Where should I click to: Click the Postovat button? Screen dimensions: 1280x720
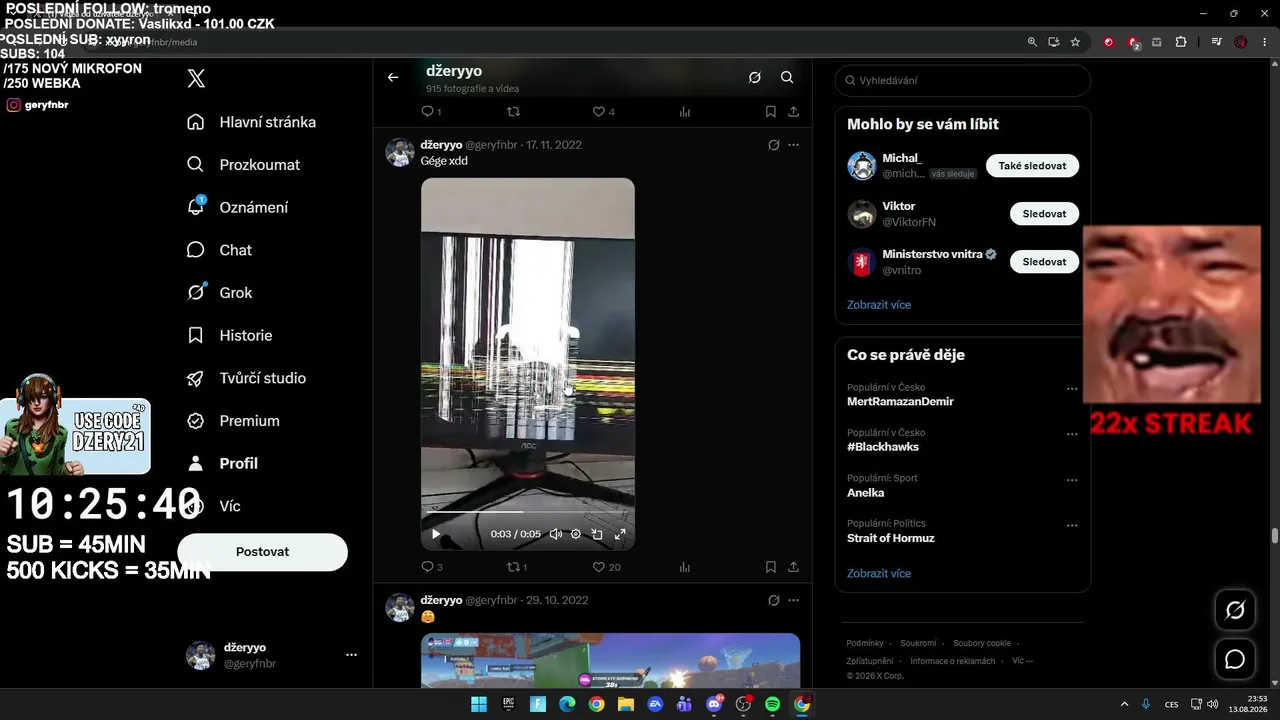tap(262, 552)
